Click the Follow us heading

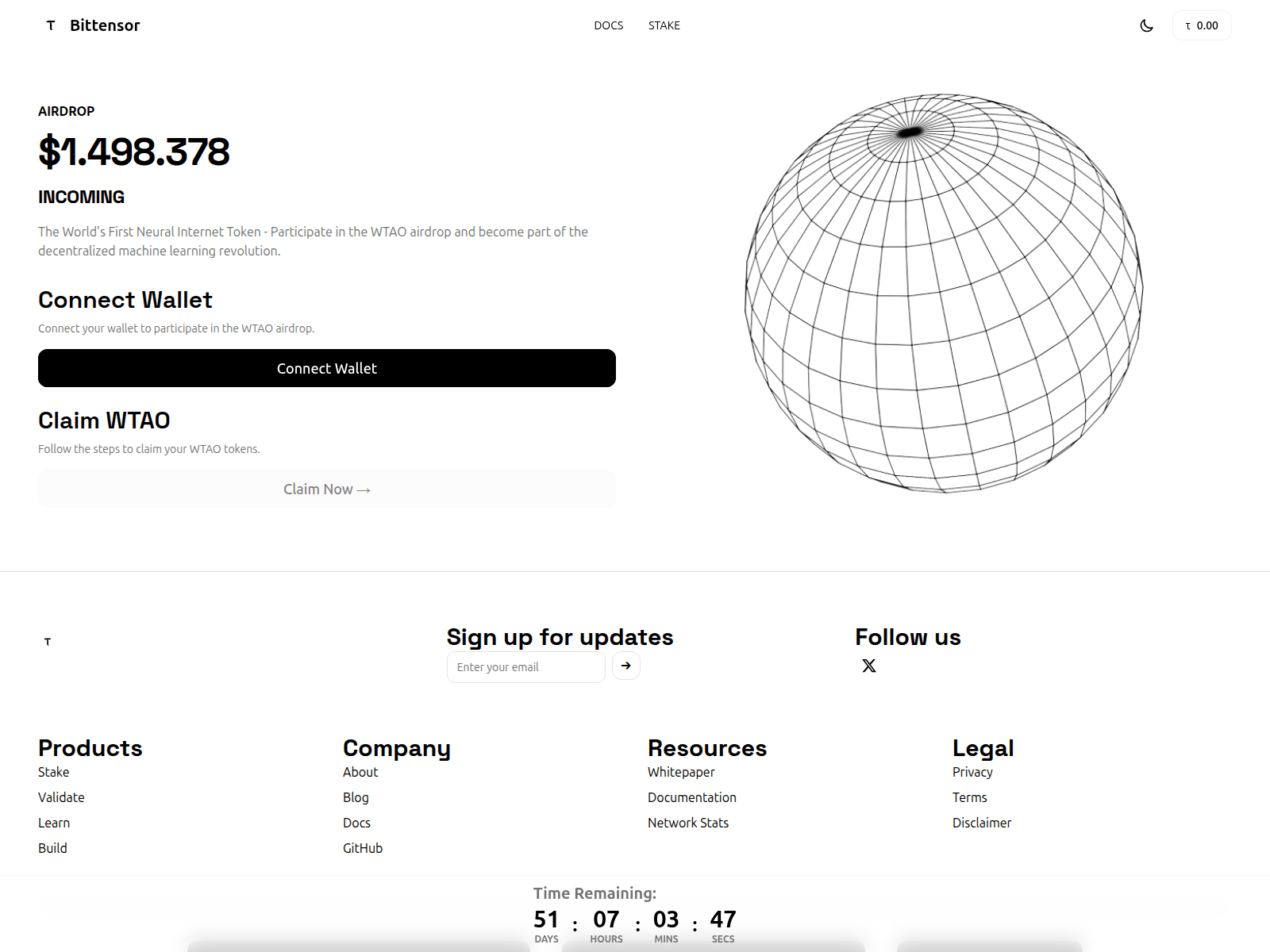point(908,637)
